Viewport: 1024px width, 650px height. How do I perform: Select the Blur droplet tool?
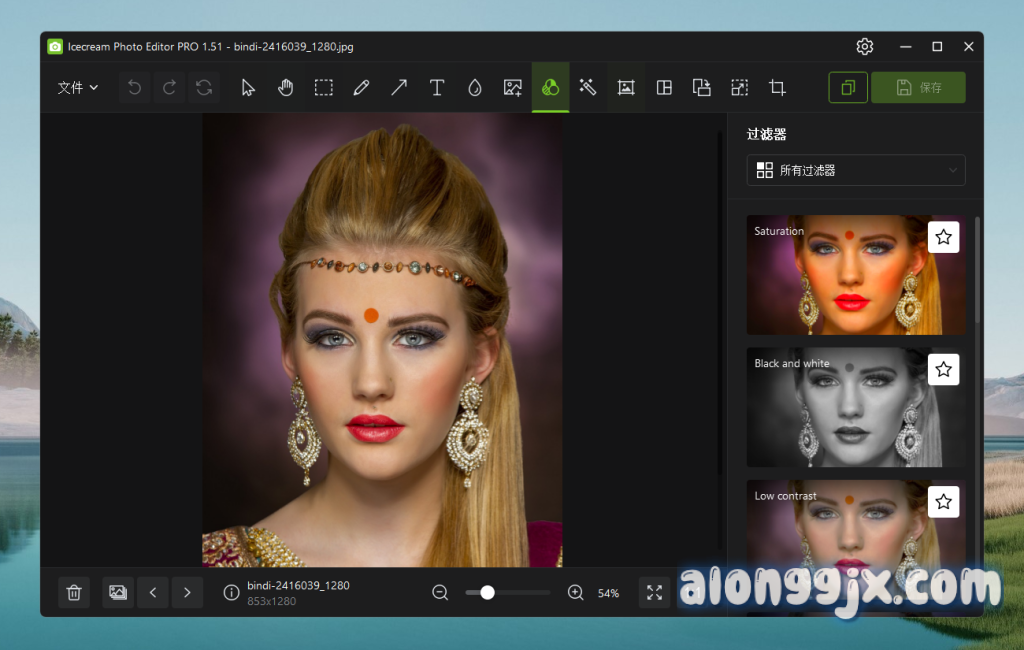coord(475,88)
